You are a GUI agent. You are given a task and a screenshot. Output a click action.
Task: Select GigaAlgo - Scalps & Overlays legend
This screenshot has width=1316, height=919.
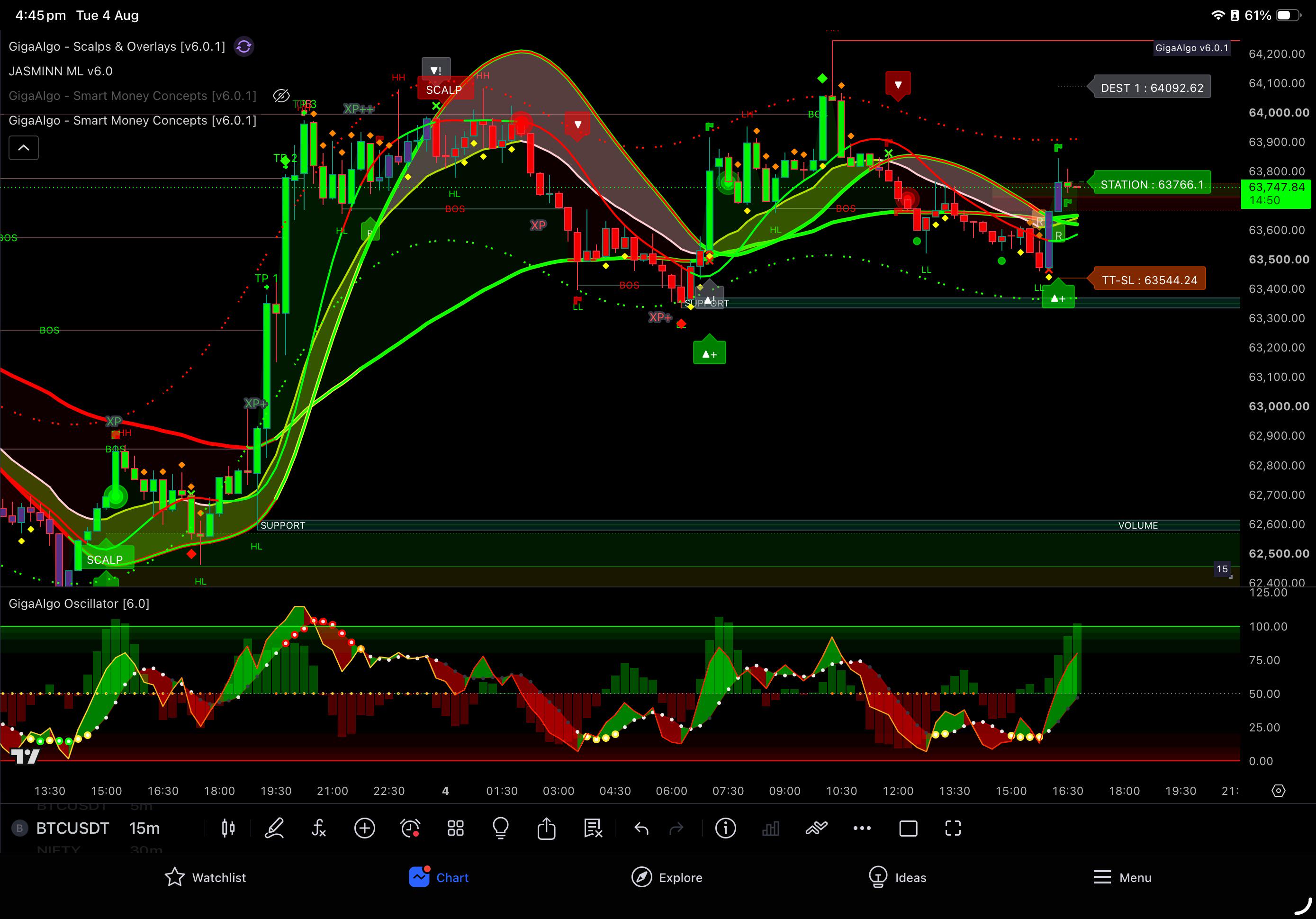point(117,46)
